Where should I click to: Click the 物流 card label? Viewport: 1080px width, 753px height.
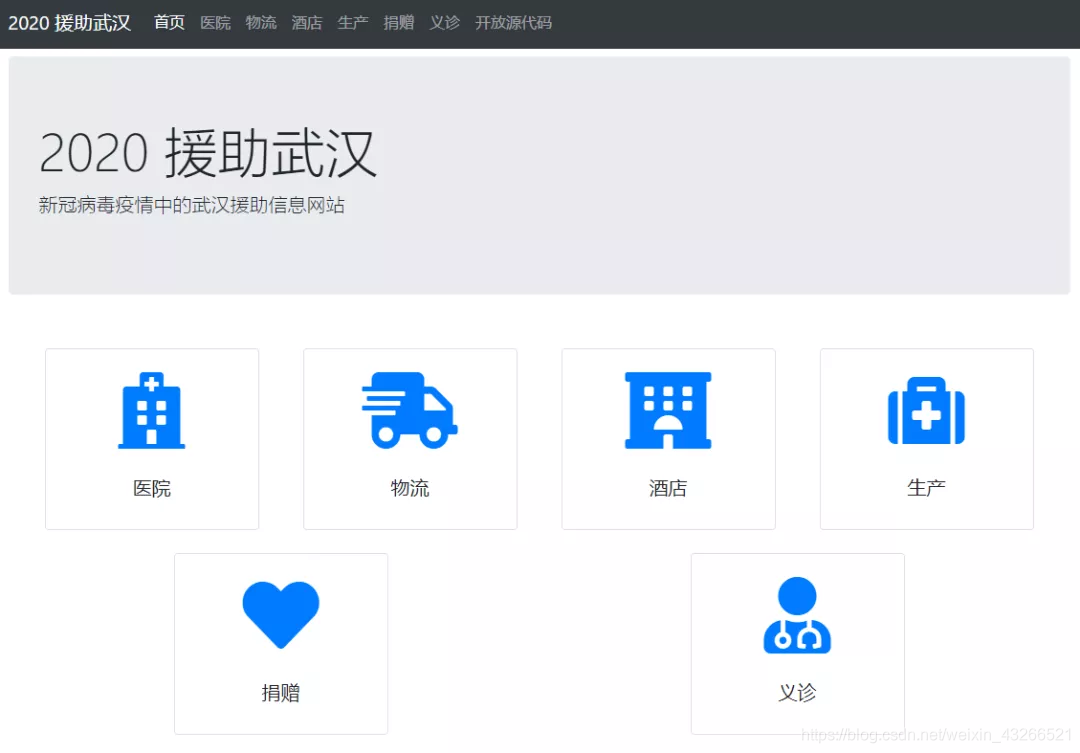pyautogui.click(x=410, y=488)
